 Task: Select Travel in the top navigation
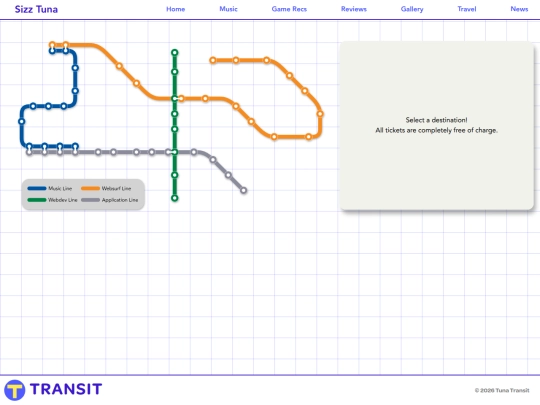pyautogui.click(x=467, y=9)
